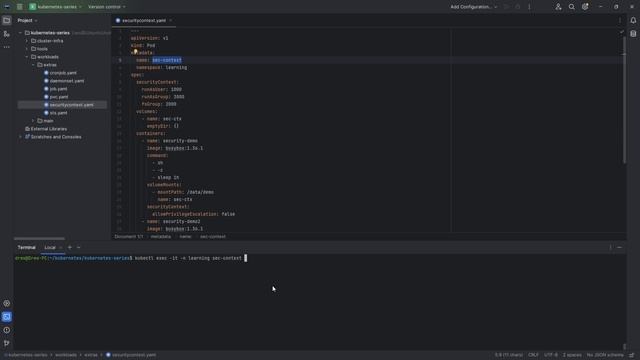Open the Project tool window icon
640x360 pixels.
pos(7,20)
